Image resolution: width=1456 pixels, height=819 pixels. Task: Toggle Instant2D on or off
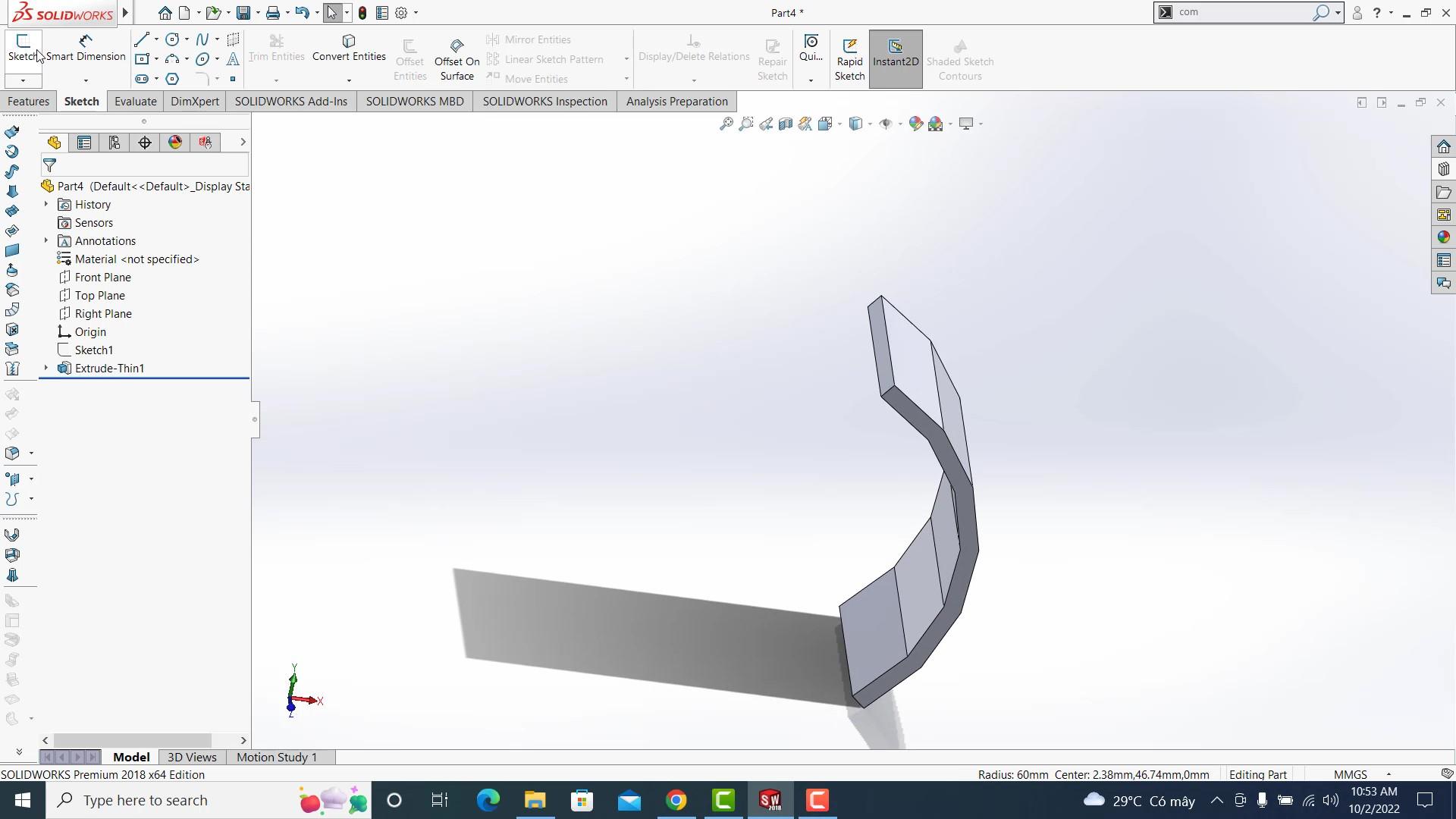[896, 59]
